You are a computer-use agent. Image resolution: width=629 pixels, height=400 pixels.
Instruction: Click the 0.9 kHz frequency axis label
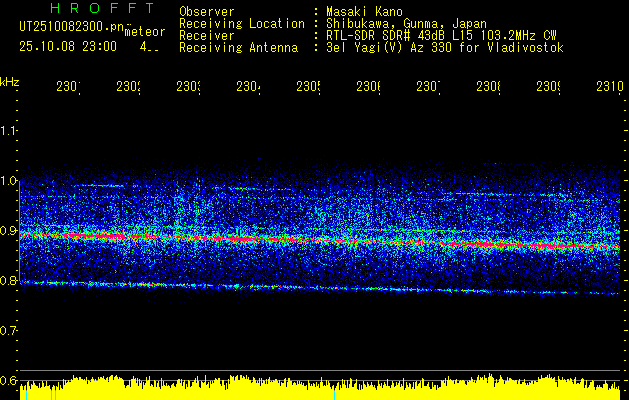[x=8, y=231]
